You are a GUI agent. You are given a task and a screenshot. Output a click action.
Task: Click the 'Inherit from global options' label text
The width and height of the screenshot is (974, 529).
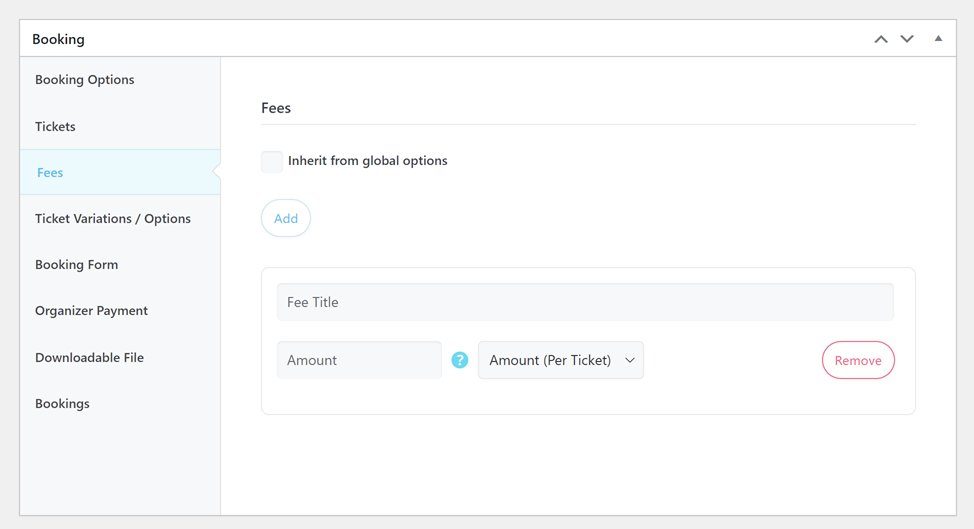coord(367,161)
